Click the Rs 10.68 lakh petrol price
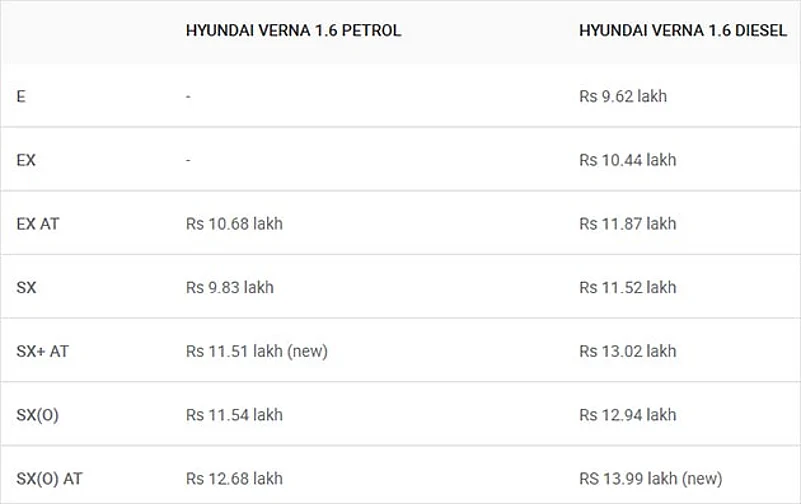 click(234, 224)
